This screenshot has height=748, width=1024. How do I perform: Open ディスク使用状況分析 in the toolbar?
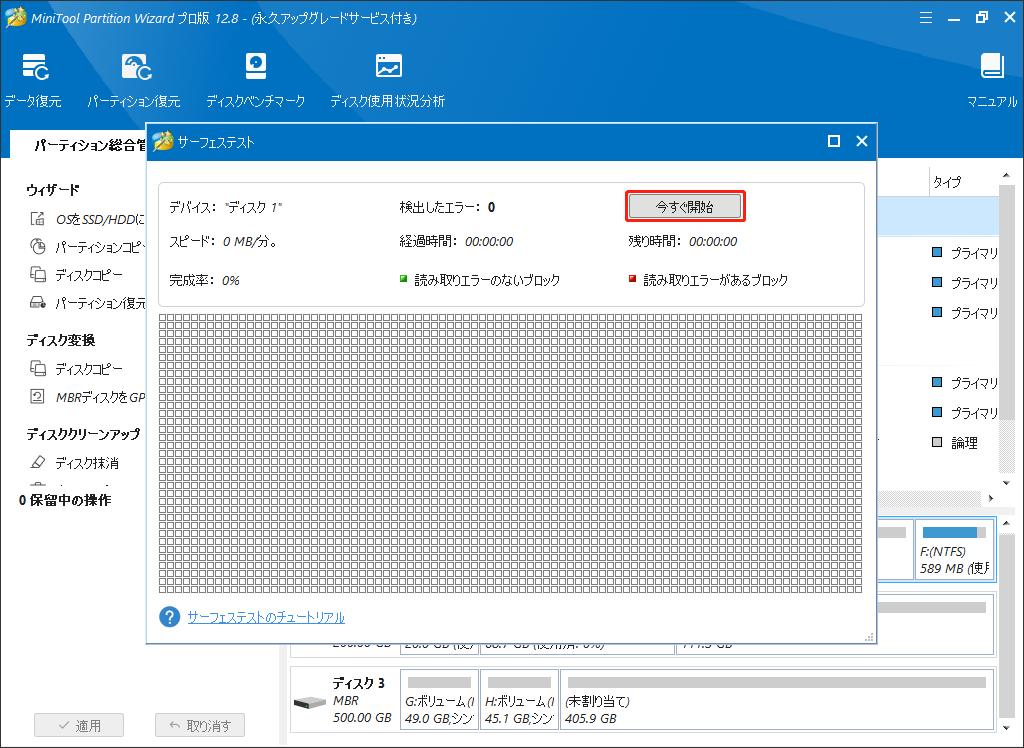coord(387,80)
